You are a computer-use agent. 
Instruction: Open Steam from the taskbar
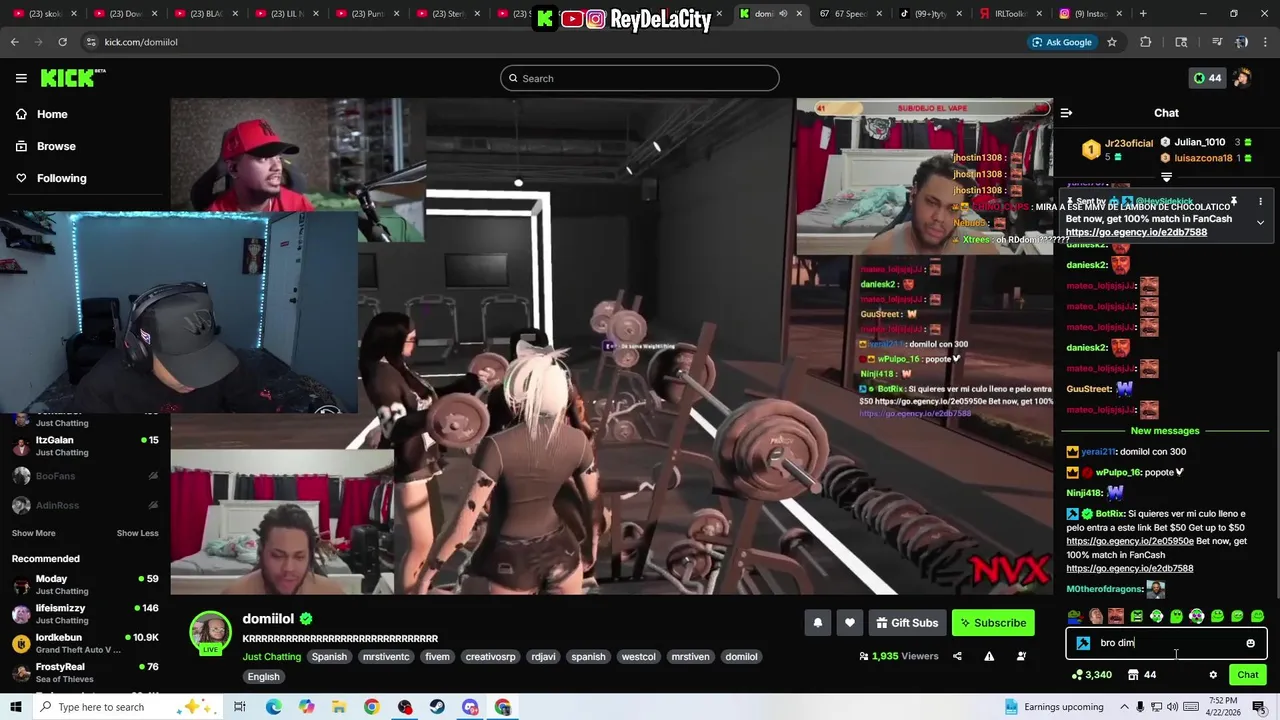pos(437,707)
